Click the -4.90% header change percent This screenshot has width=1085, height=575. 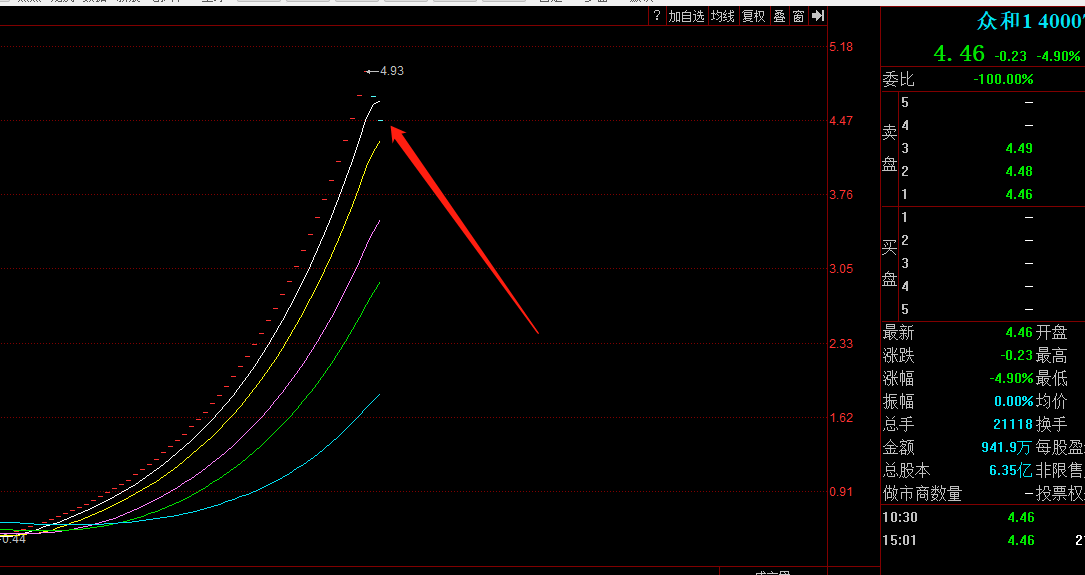1057,56
